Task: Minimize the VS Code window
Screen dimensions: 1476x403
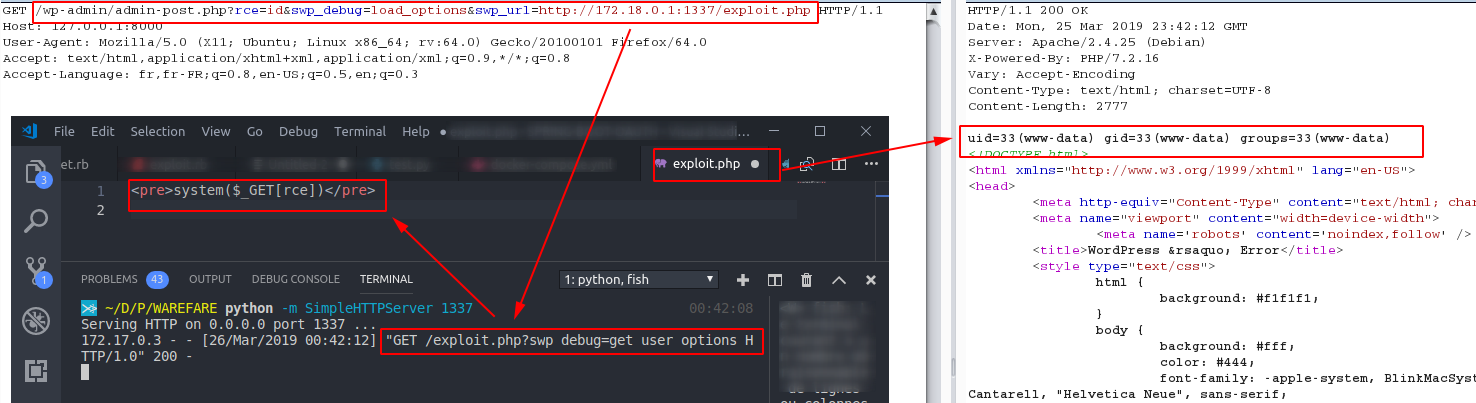Action: tap(773, 131)
